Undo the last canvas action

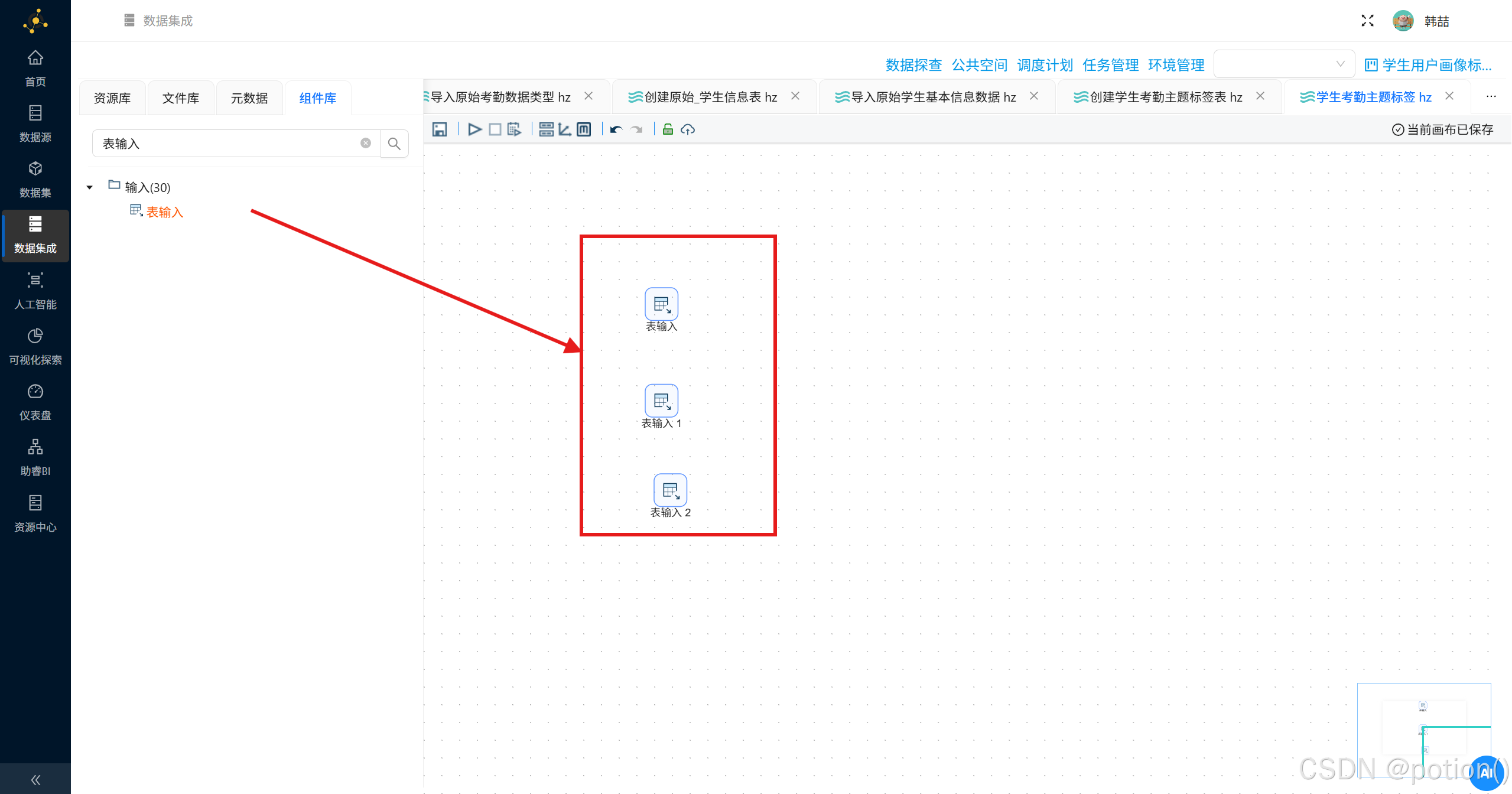point(616,129)
